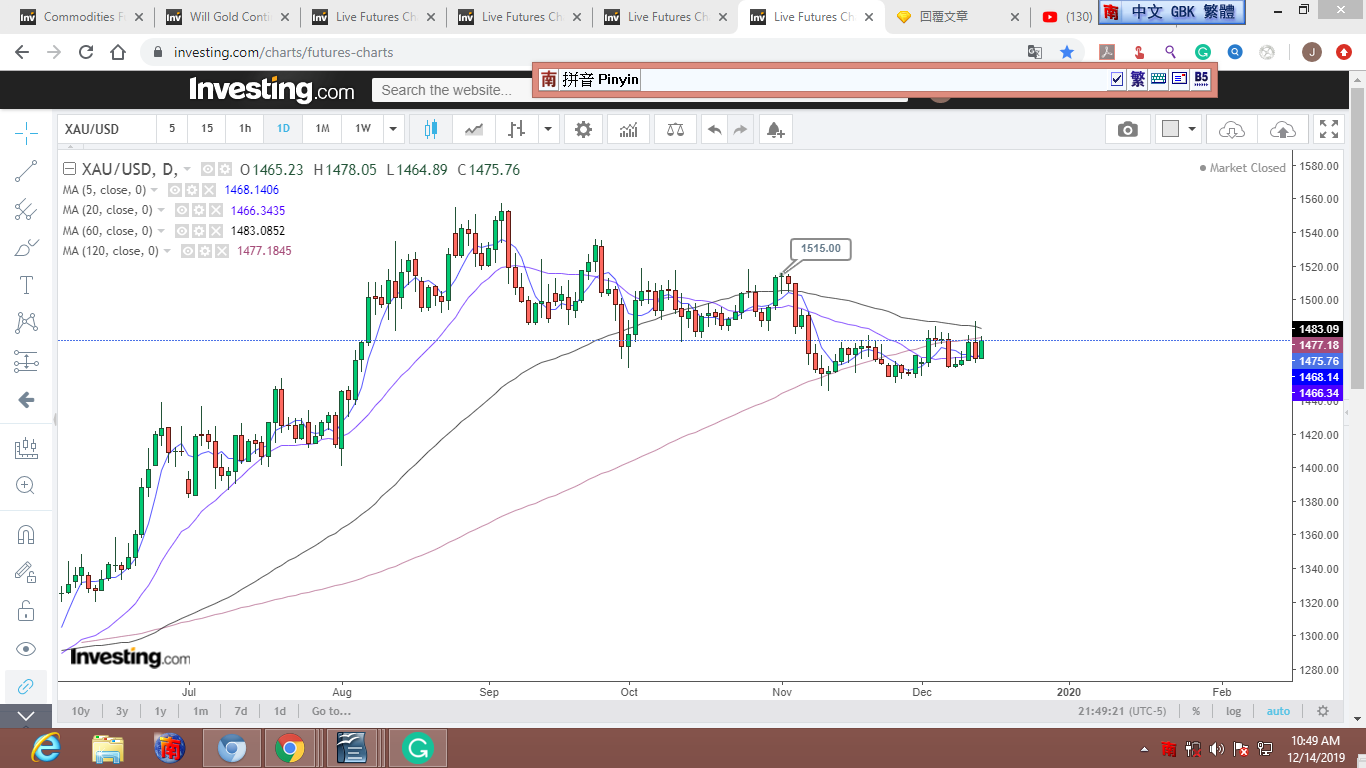Toggle the log scale option
The width and height of the screenshot is (1366, 768).
(1233, 711)
